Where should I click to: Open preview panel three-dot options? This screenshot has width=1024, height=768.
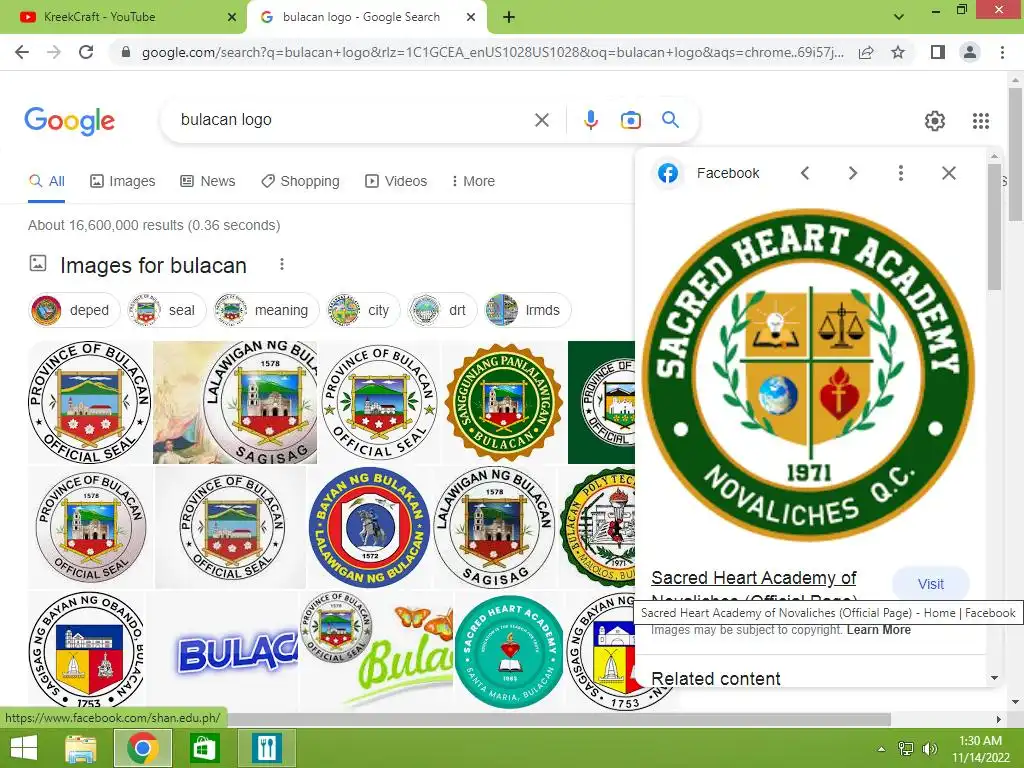tap(901, 173)
